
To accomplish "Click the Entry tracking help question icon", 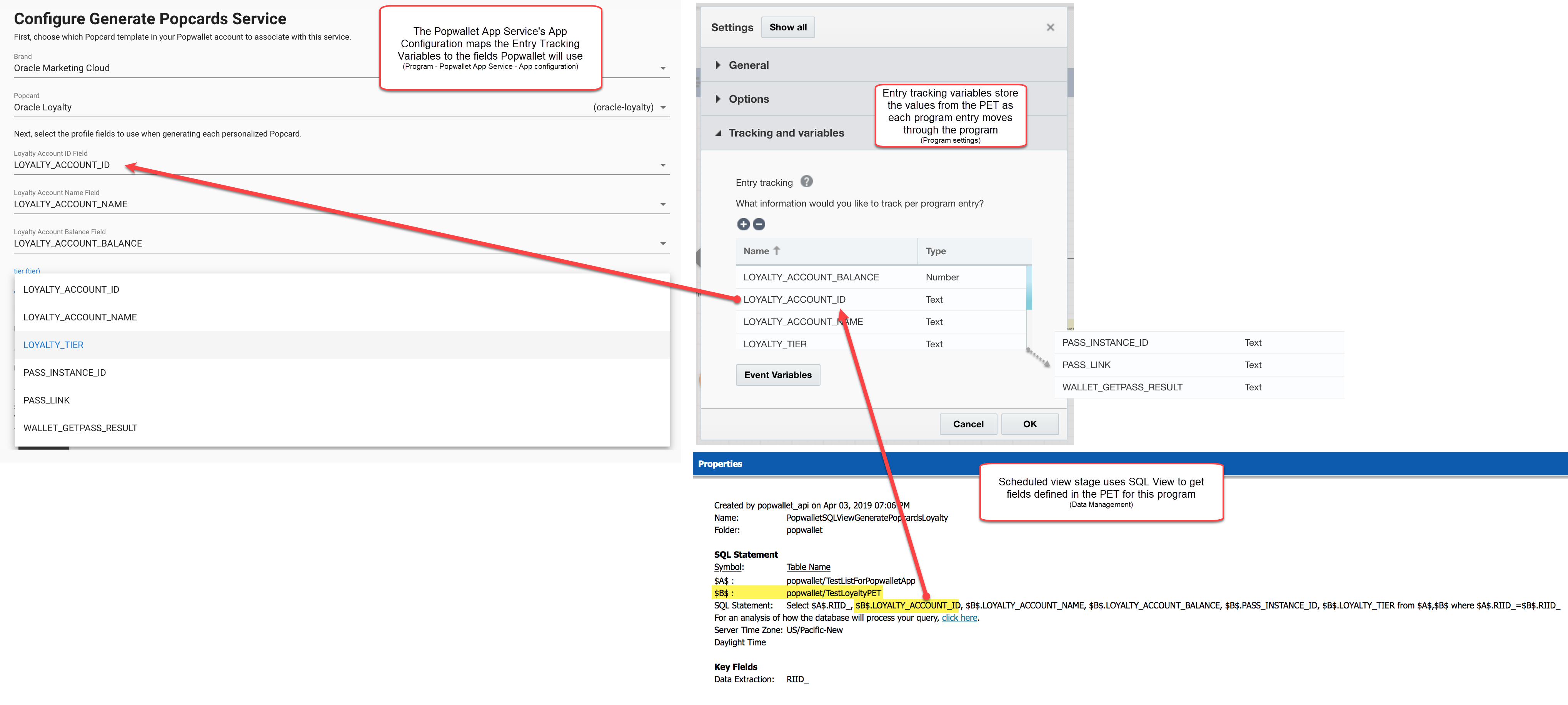I will point(806,182).
